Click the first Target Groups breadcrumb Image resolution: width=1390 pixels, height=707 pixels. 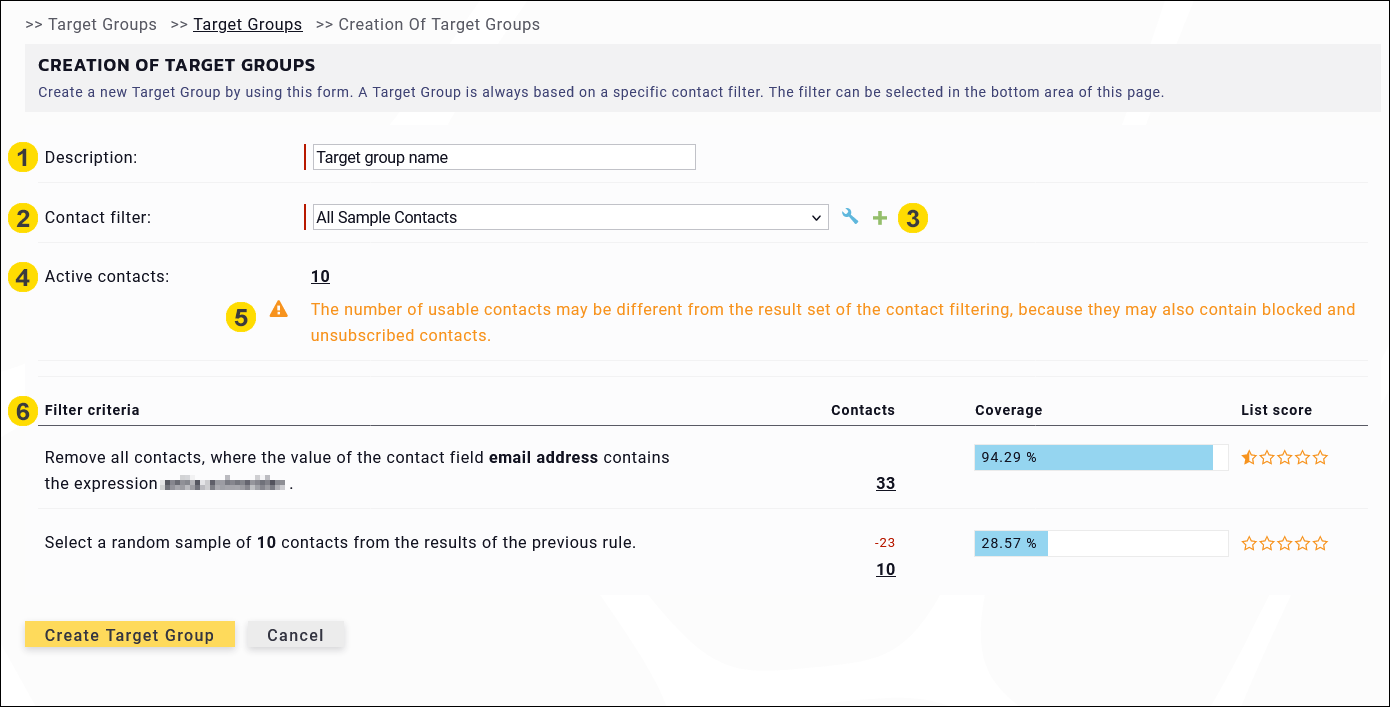103,24
